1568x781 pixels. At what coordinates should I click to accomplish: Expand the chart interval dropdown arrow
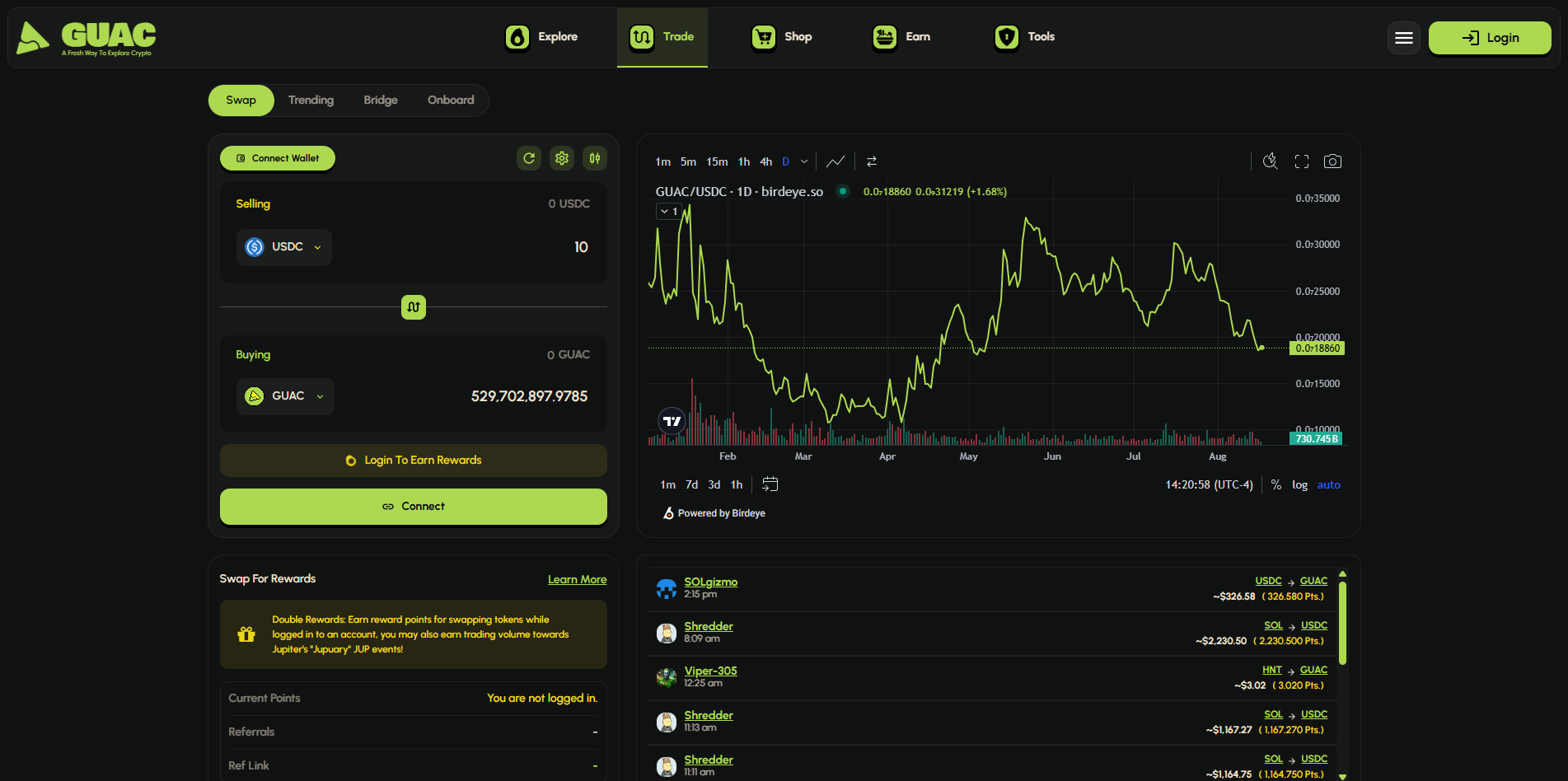(804, 161)
